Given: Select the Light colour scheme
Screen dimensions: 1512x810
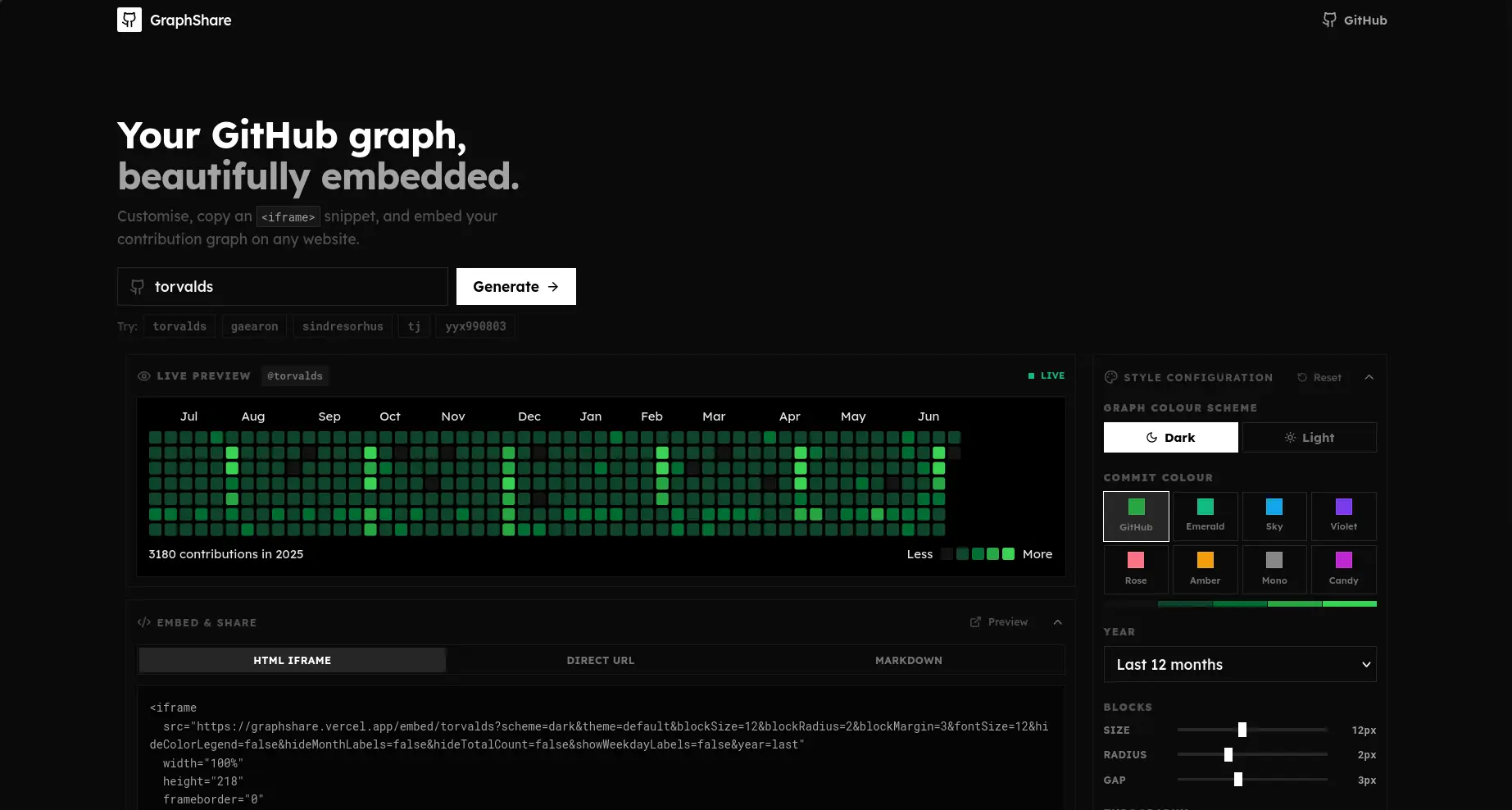Looking at the screenshot, I should click(x=1310, y=437).
